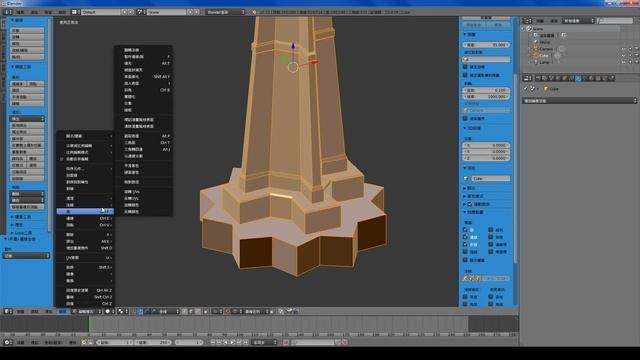Open the outliner editor type icon
The height and width of the screenshot is (360, 640).
pos(527,20)
